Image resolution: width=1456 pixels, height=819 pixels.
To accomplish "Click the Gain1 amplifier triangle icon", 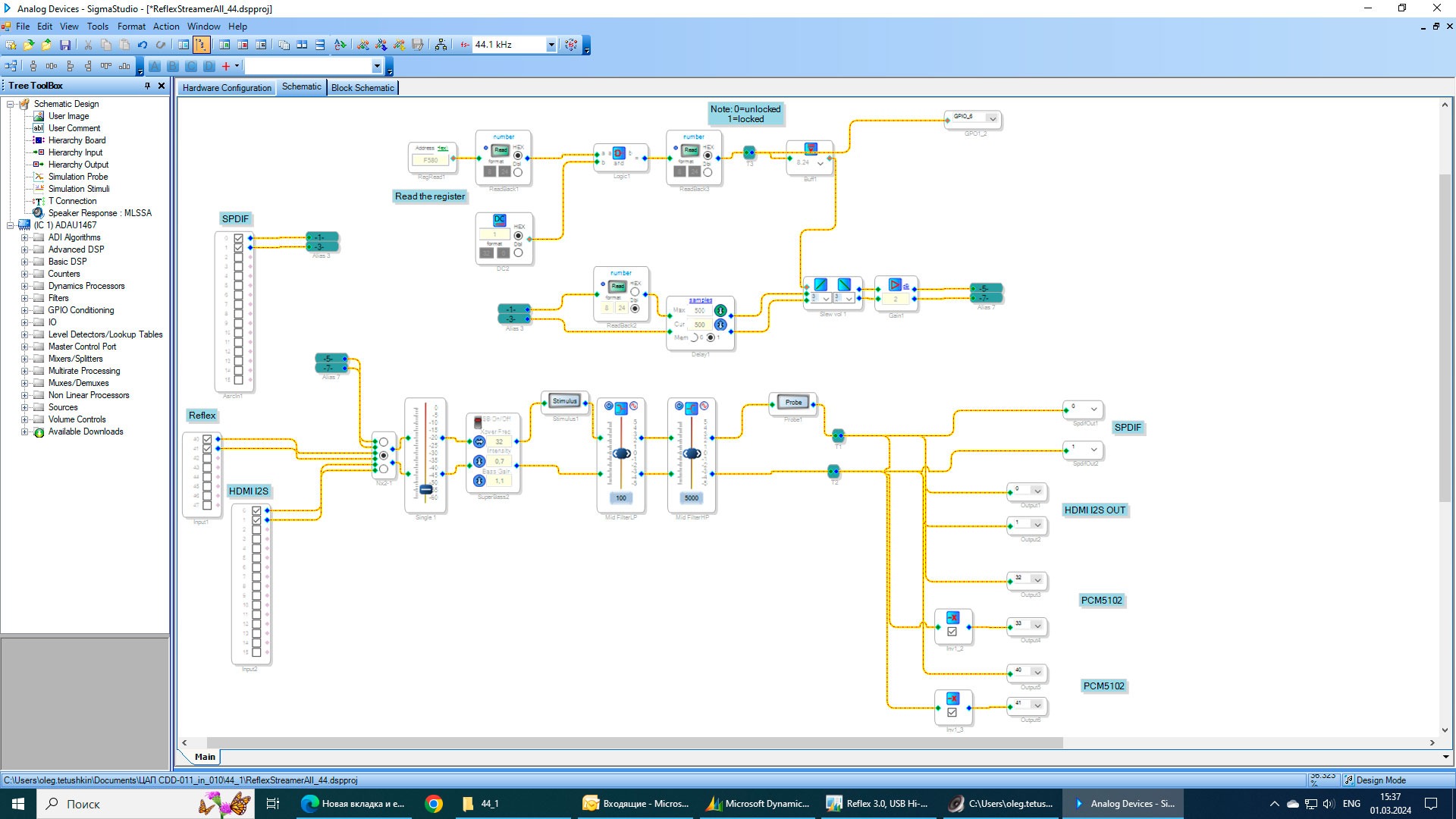I will pos(895,284).
